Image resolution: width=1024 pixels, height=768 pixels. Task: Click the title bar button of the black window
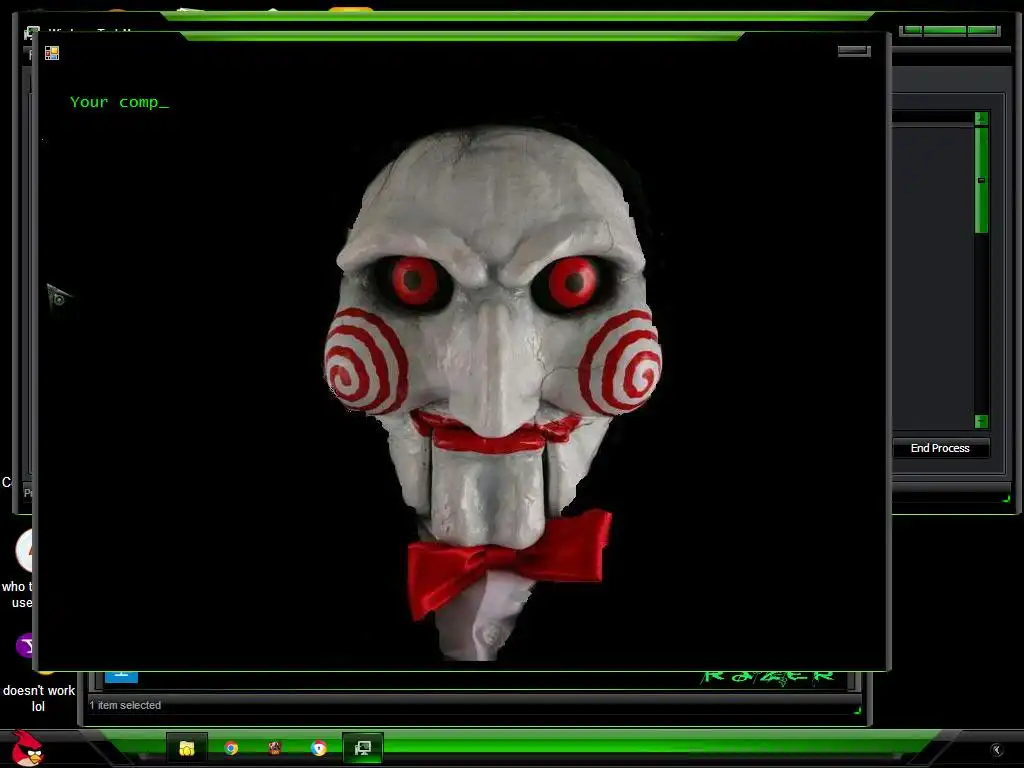tap(854, 51)
